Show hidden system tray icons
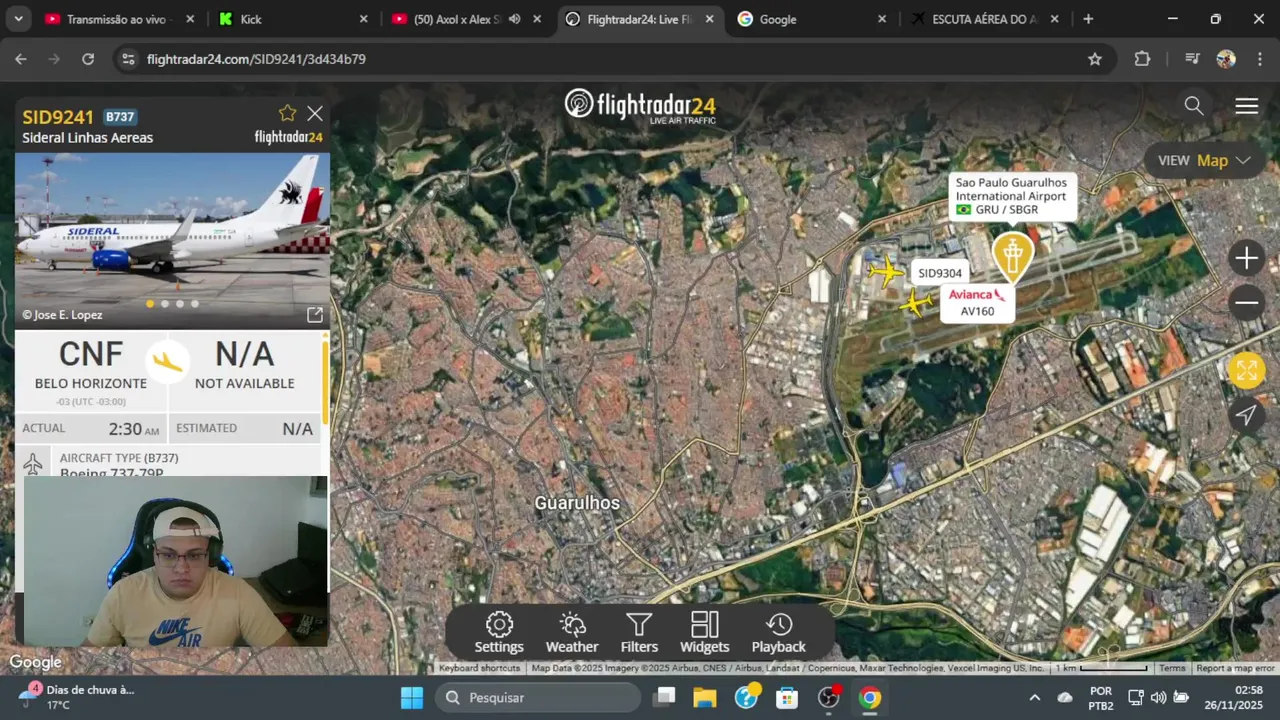The height and width of the screenshot is (720, 1280). click(x=1034, y=698)
